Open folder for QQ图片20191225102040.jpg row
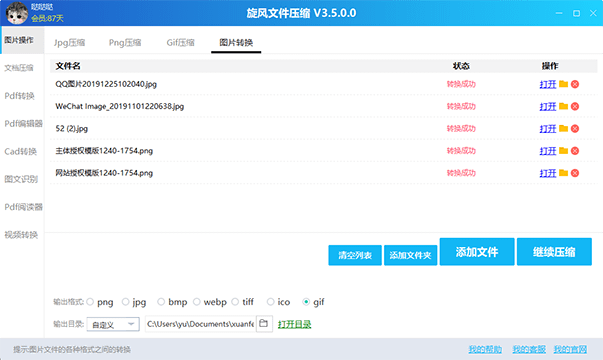This screenshot has height=360, width=603. [x=563, y=84]
